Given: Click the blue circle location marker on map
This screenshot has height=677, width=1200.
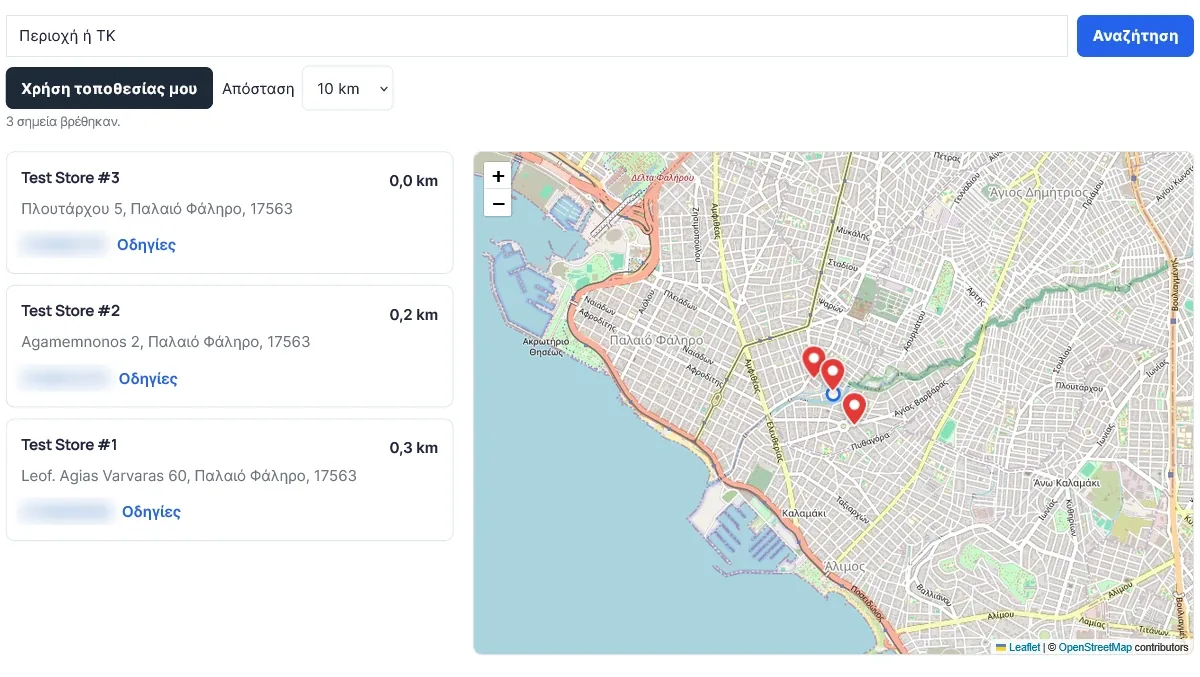Looking at the screenshot, I should click(833, 394).
